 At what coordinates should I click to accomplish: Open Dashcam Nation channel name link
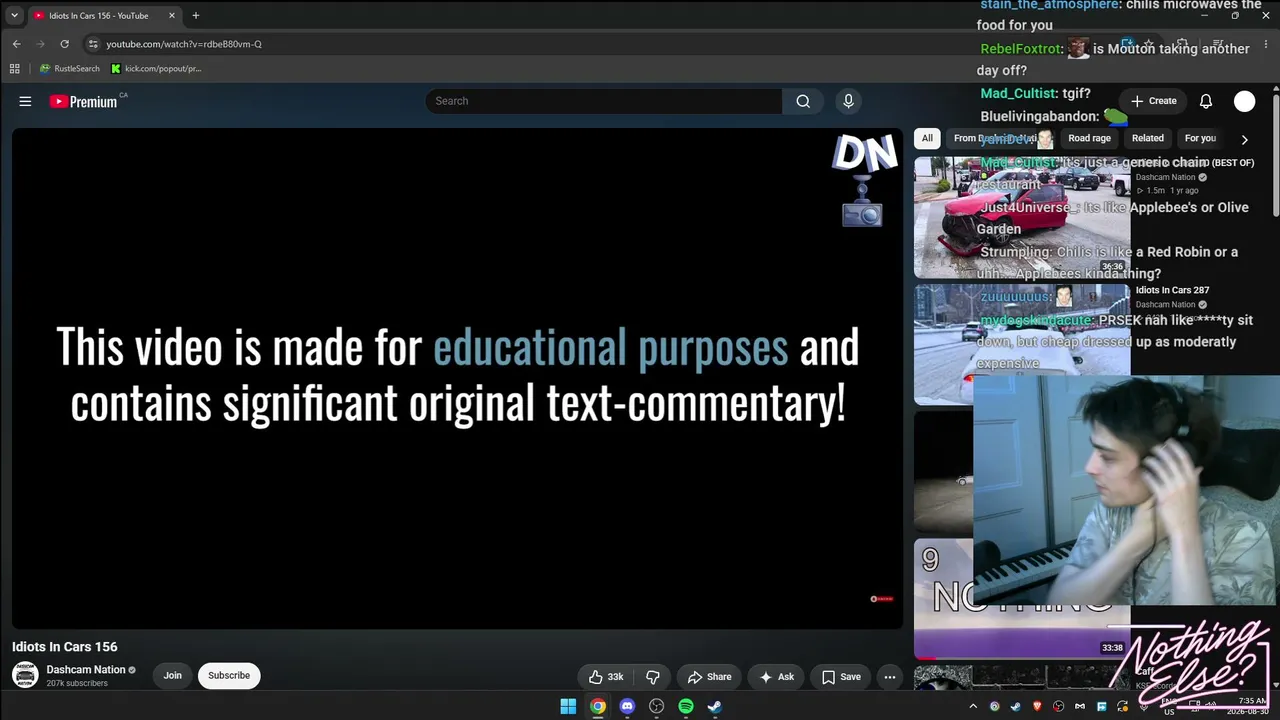[x=86, y=670]
